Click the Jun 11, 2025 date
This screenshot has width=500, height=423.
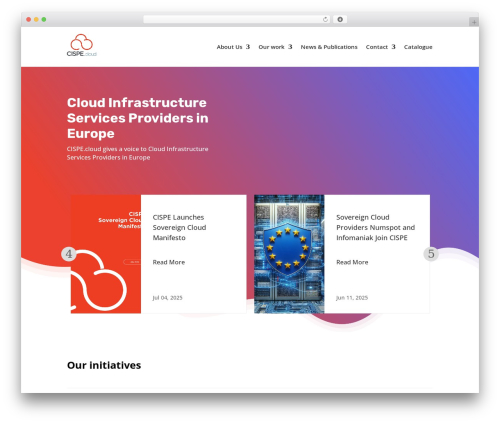pos(352,298)
